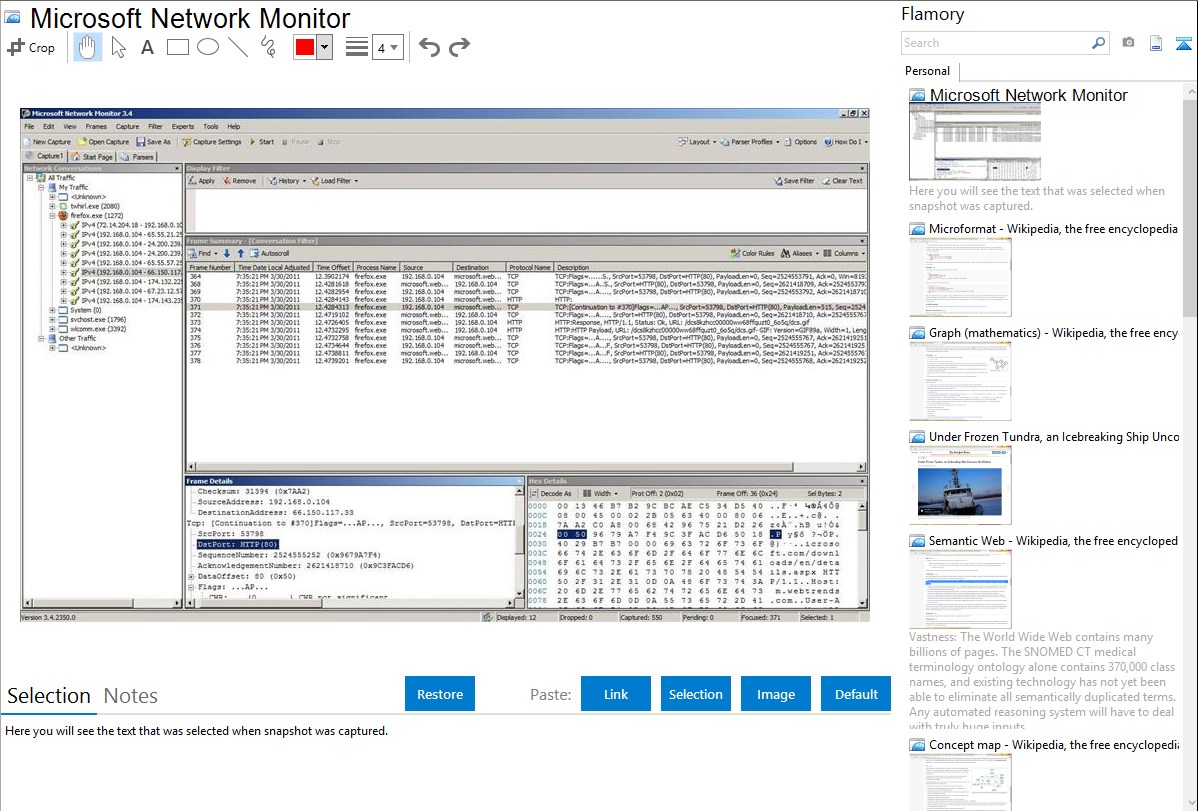Viewport: 1198px width, 811px height.
Task: Open the Microsoft Network Monitor thumbnail
Action: pos(975,143)
